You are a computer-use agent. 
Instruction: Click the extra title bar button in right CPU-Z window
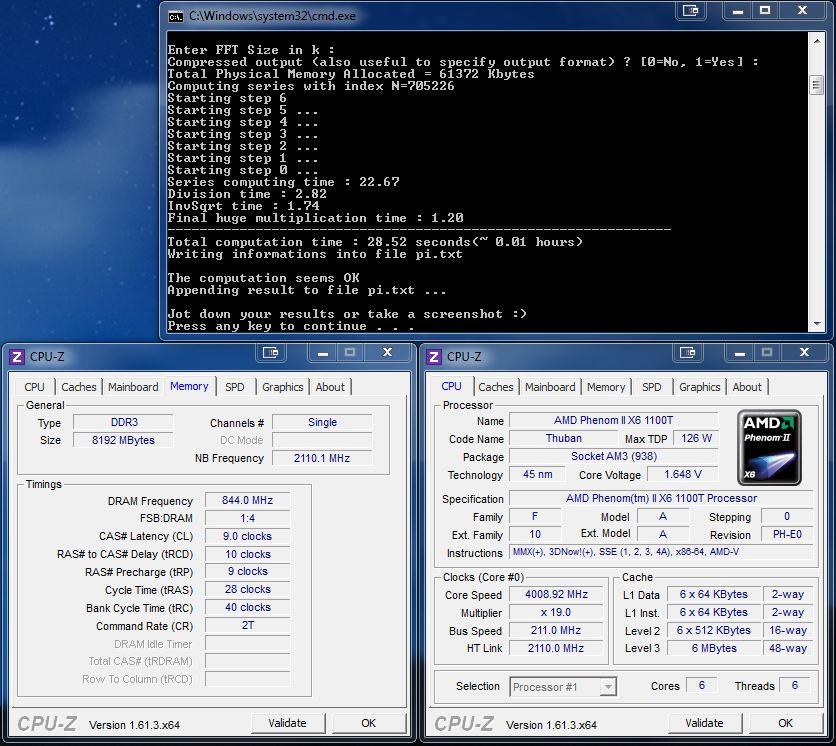pyautogui.click(x=688, y=352)
